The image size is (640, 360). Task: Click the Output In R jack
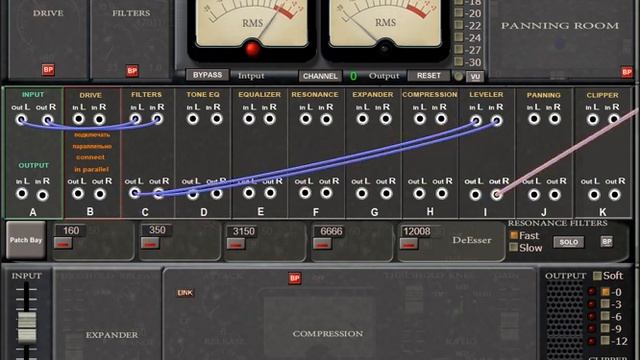pyautogui.click(x=43, y=195)
